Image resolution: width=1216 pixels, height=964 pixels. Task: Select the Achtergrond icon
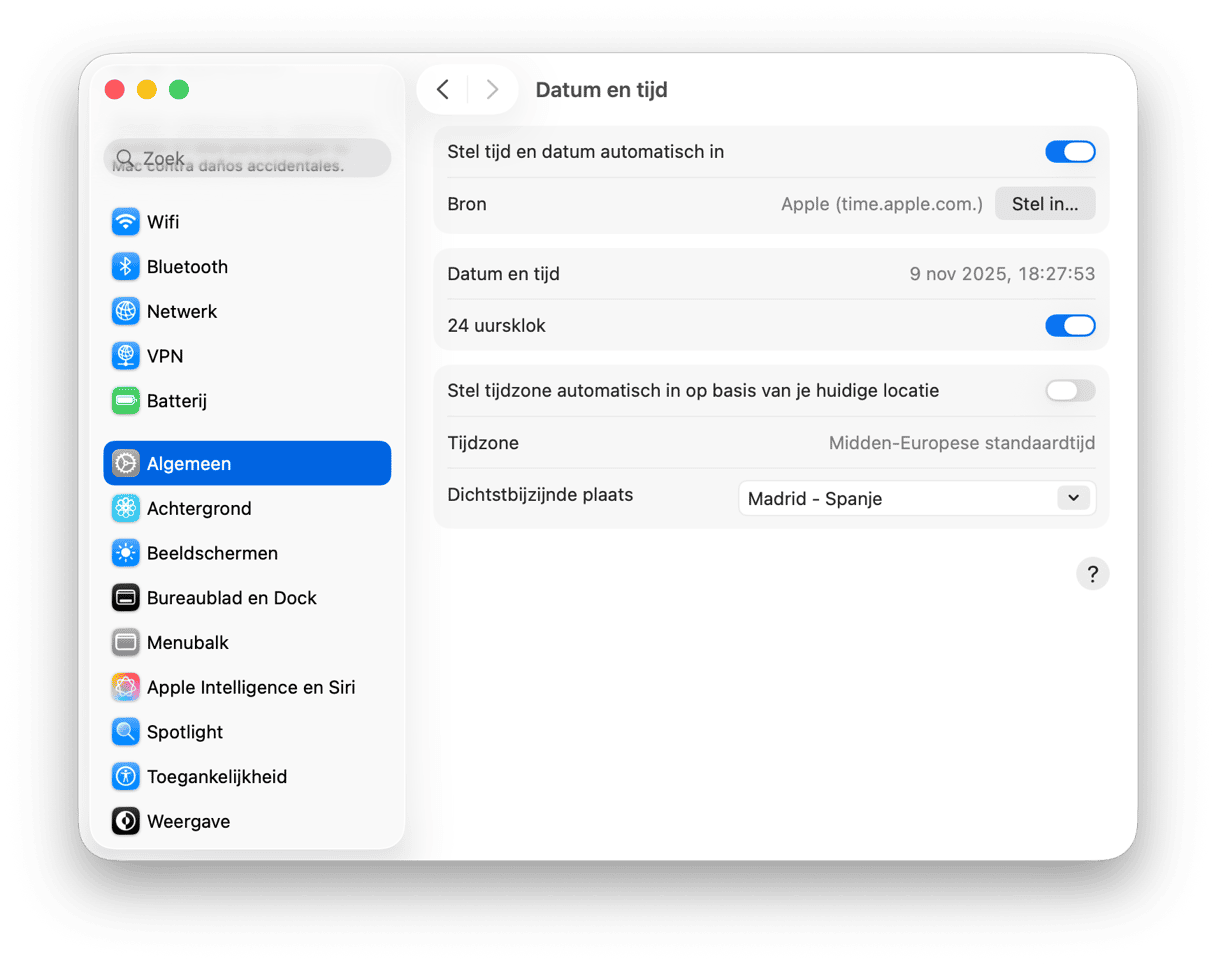125,509
